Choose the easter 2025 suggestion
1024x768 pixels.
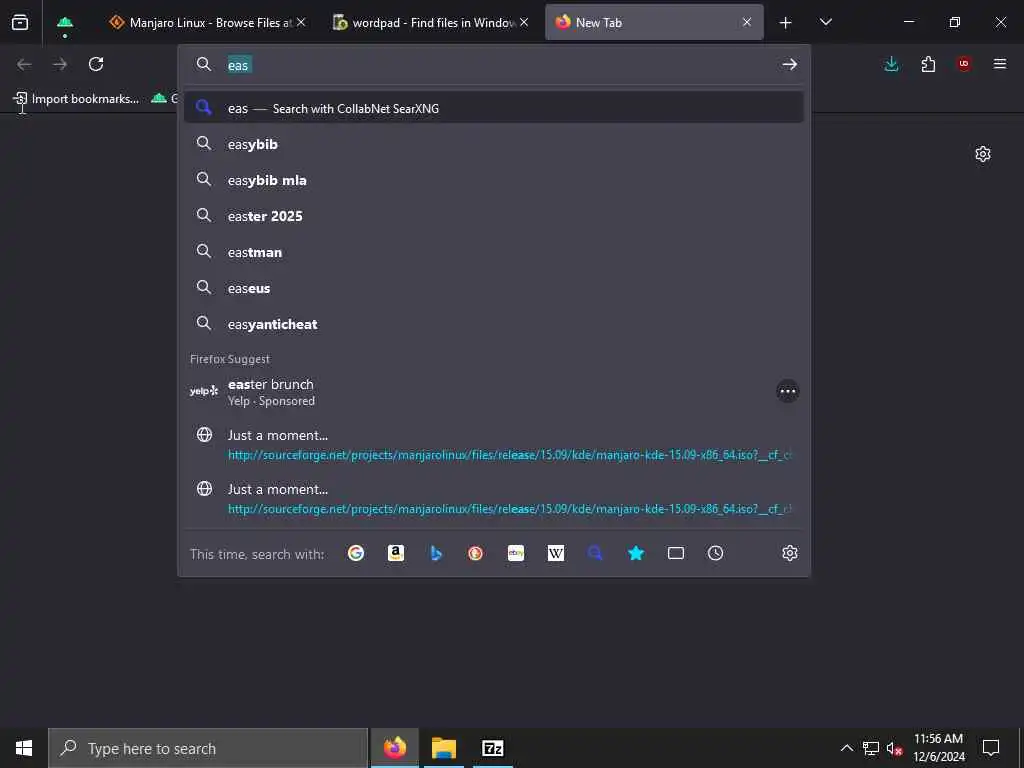click(x=494, y=216)
